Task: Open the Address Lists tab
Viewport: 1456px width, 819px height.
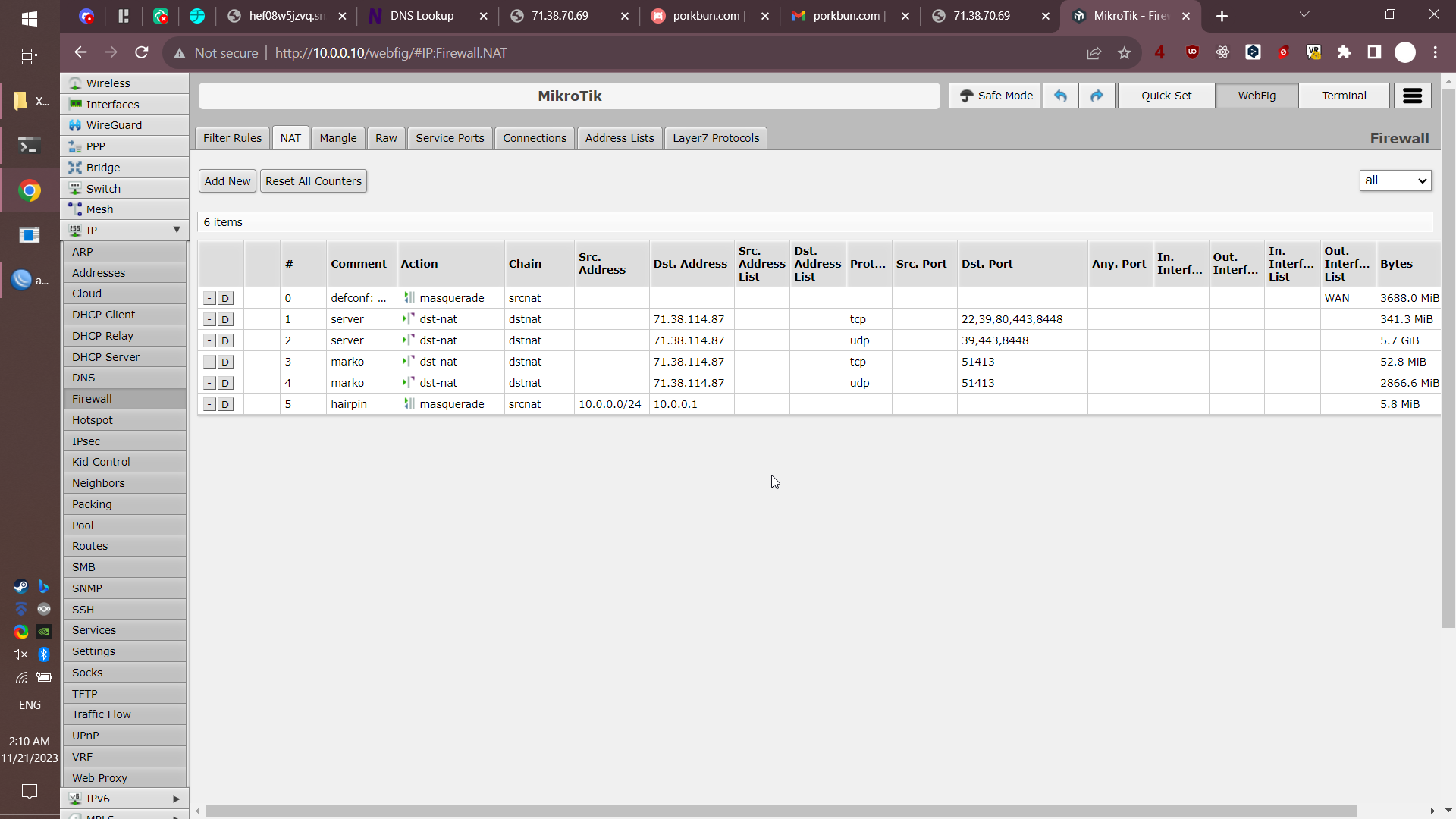Action: (x=619, y=138)
